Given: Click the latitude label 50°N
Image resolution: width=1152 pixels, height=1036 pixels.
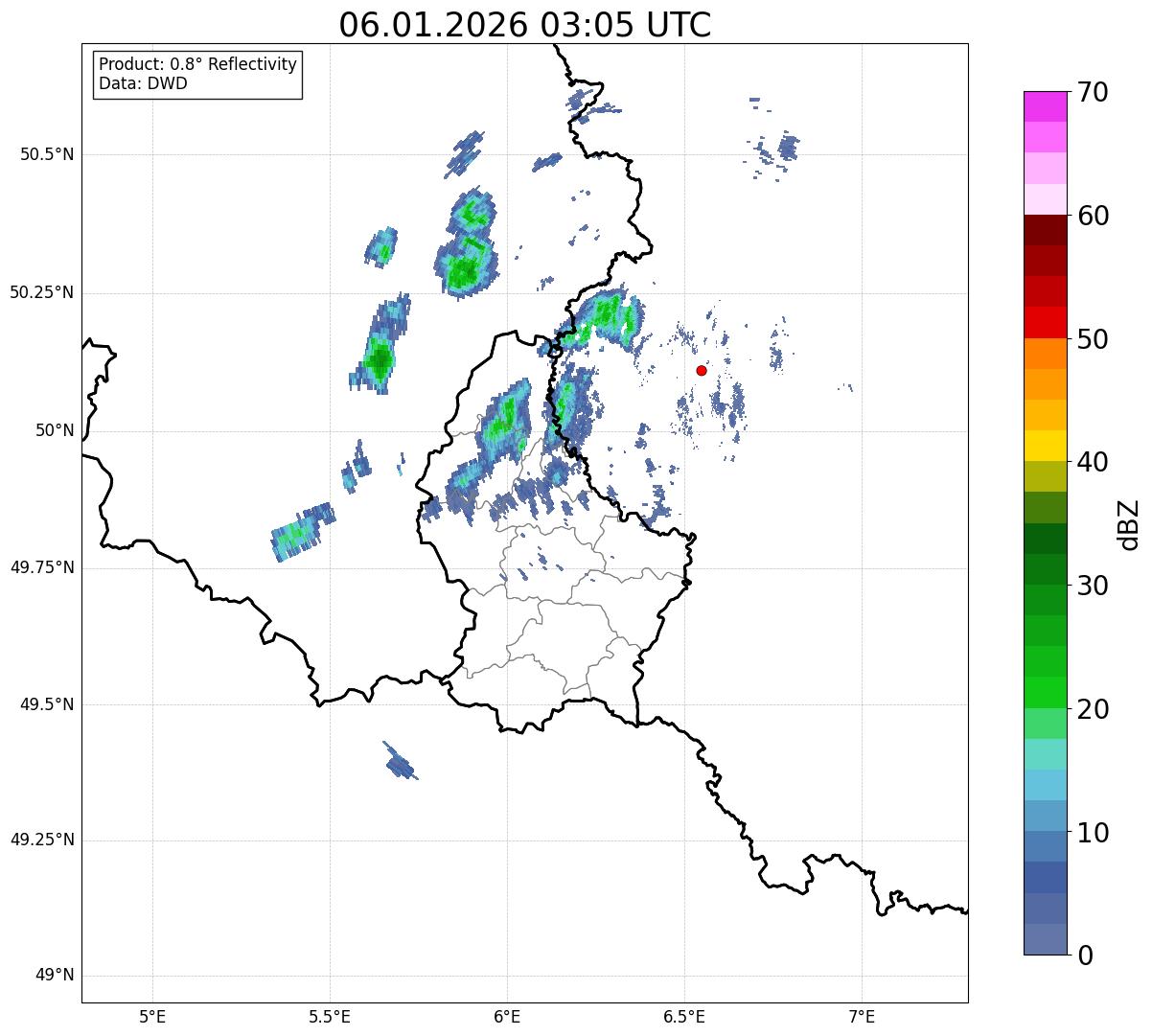Looking at the screenshot, I should pyautogui.click(x=55, y=431).
